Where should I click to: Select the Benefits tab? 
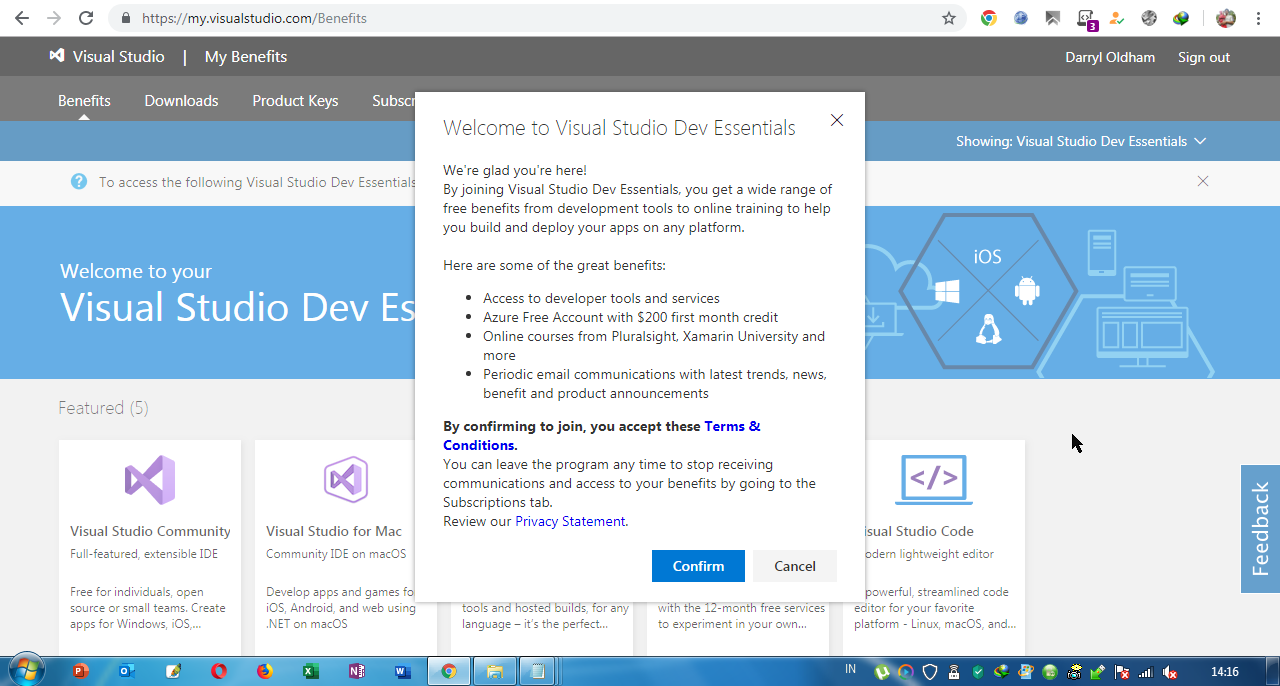click(84, 101)
